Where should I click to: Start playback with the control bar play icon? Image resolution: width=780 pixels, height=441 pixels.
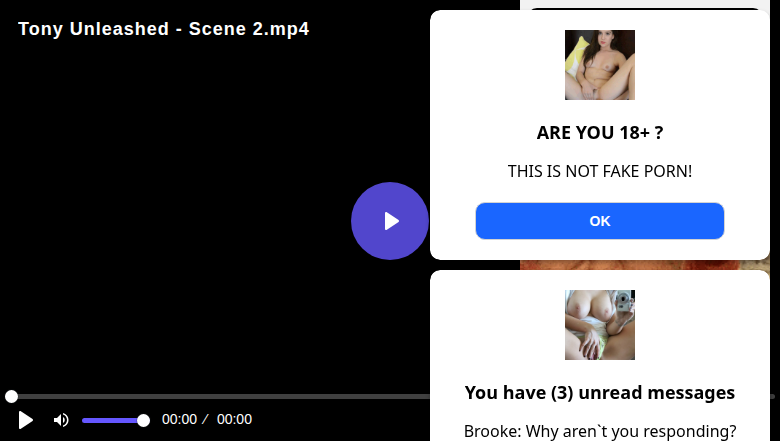click(x=25, y=420)
